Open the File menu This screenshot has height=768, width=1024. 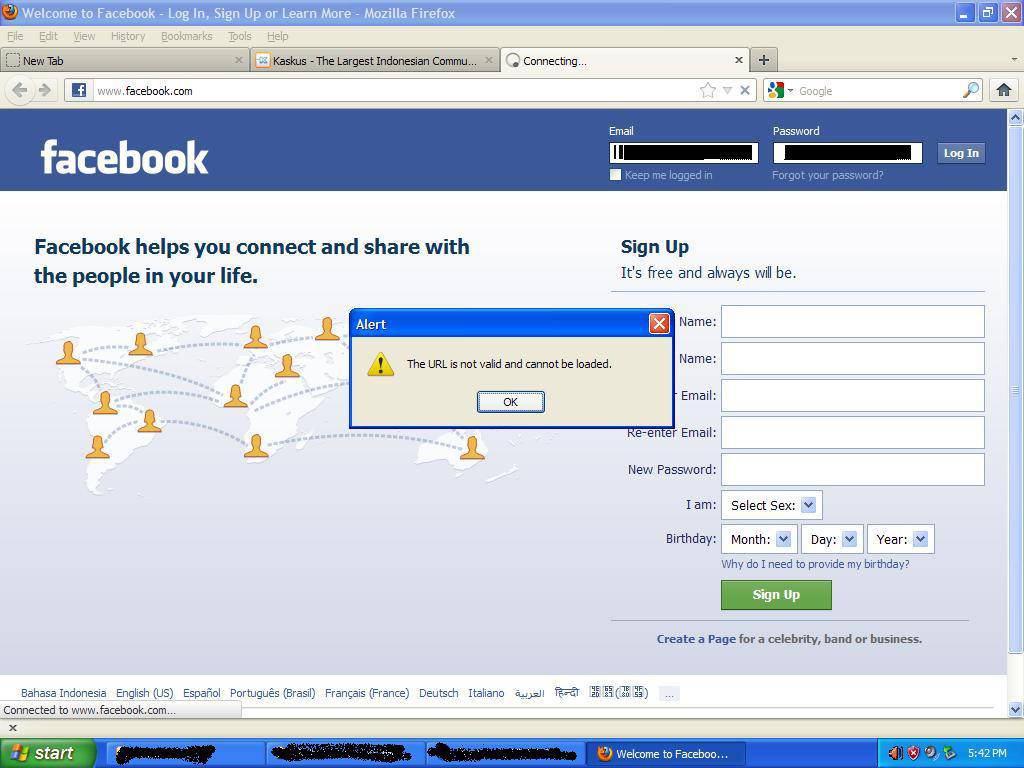[14, 37]
